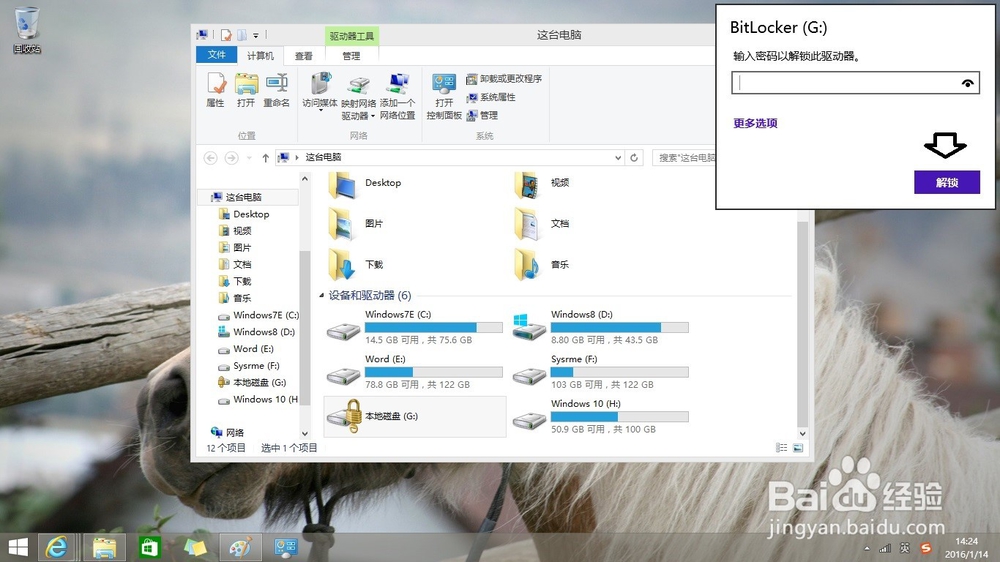Viewport: 1000px width, 562px height.
Task: Switch to the 计算机 (Computer) tab
Action: click(x=260, y=56)
